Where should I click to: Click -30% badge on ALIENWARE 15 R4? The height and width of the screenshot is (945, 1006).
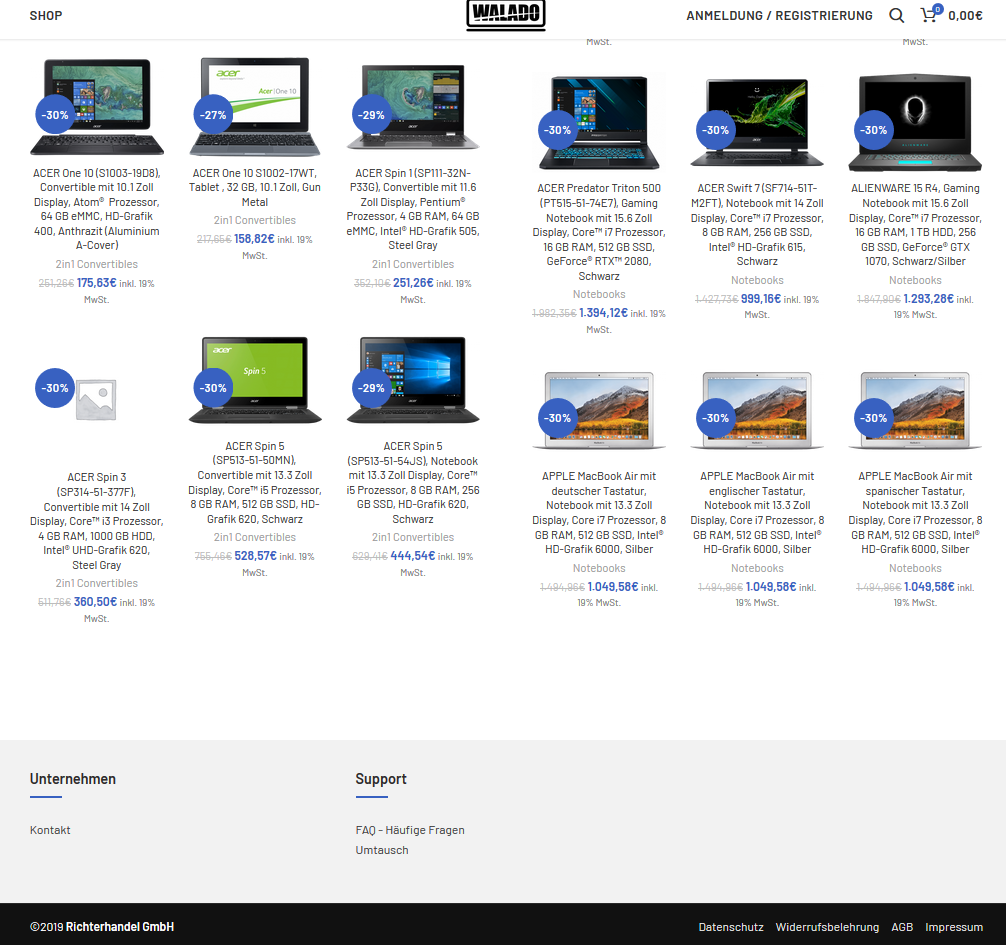[874, 130]
